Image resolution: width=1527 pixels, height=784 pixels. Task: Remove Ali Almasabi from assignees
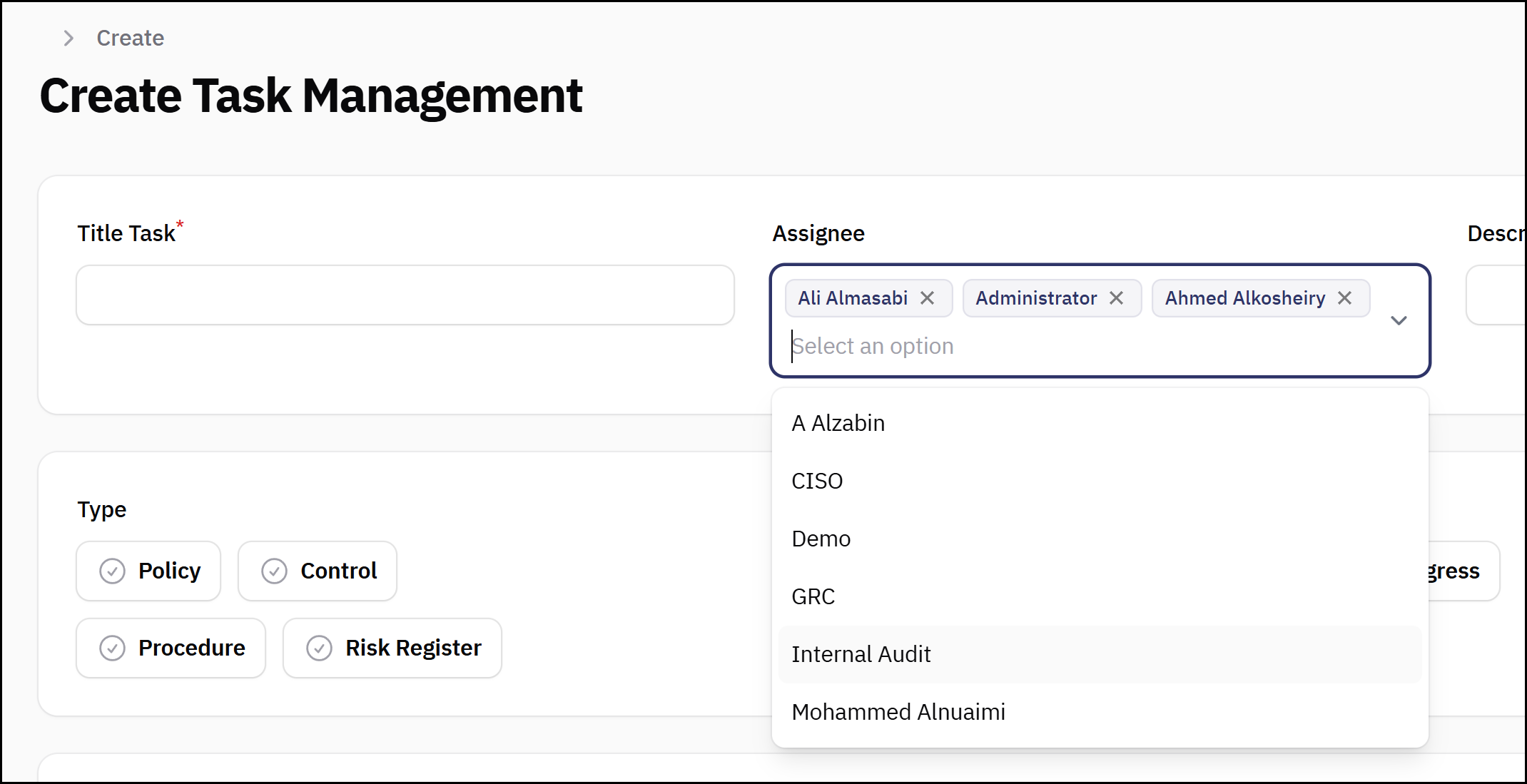pos(927,298)
